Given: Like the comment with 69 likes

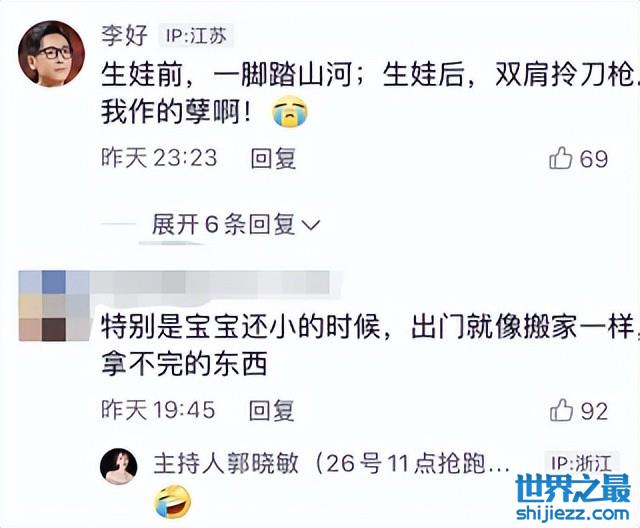Looking at the screenshot, I should pos(560,158).
